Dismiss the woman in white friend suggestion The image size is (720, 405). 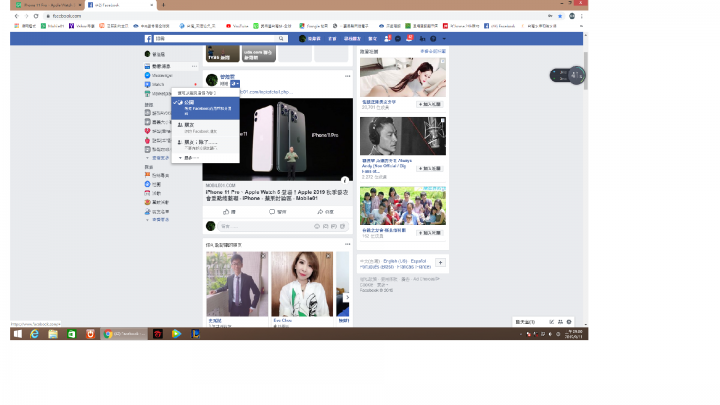coord(328,256)
